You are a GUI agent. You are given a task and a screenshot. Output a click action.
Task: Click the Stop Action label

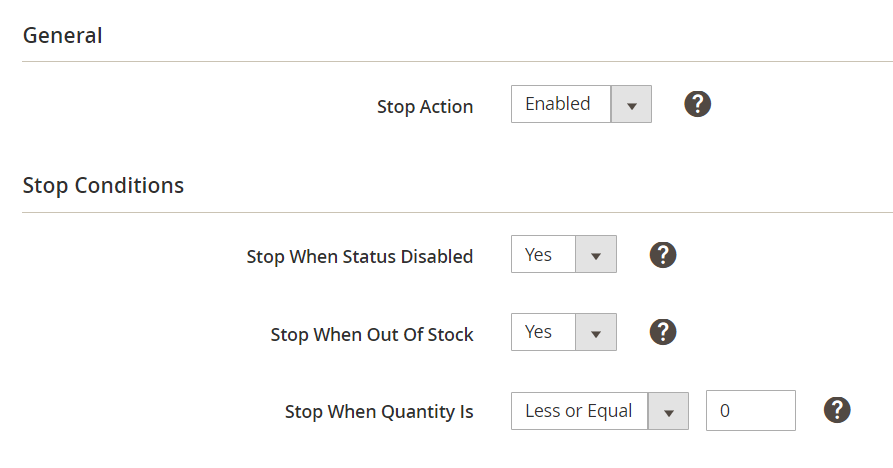point(425,106)
